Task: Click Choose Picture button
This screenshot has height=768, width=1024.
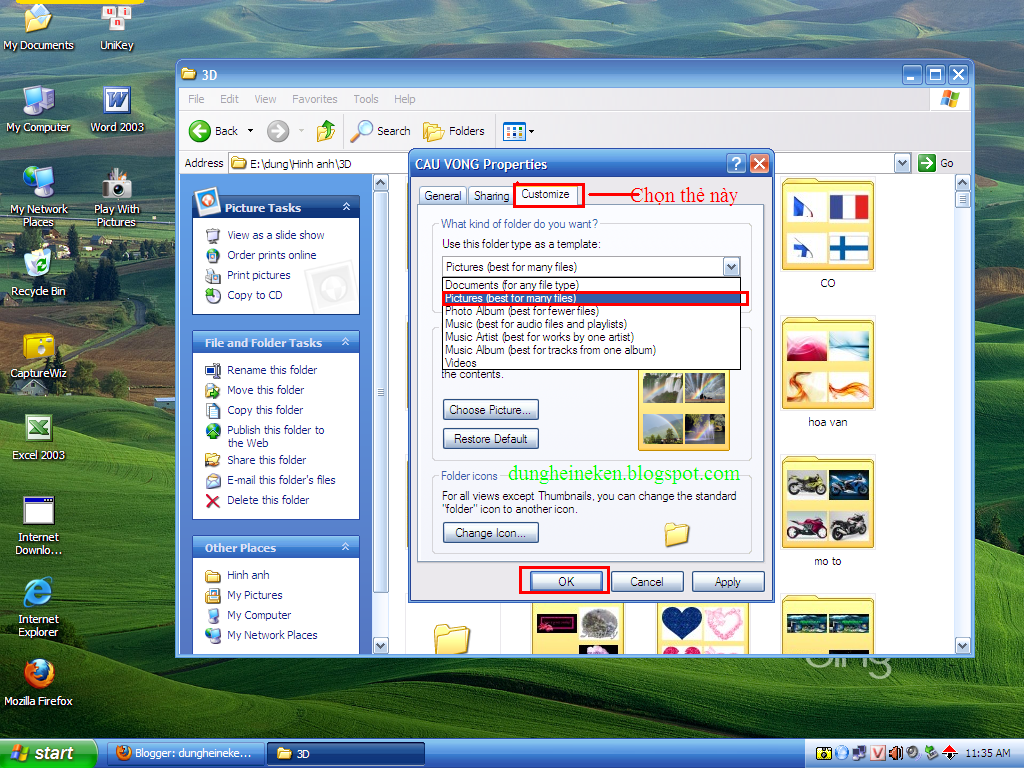Action: click(x=490, y=410)
